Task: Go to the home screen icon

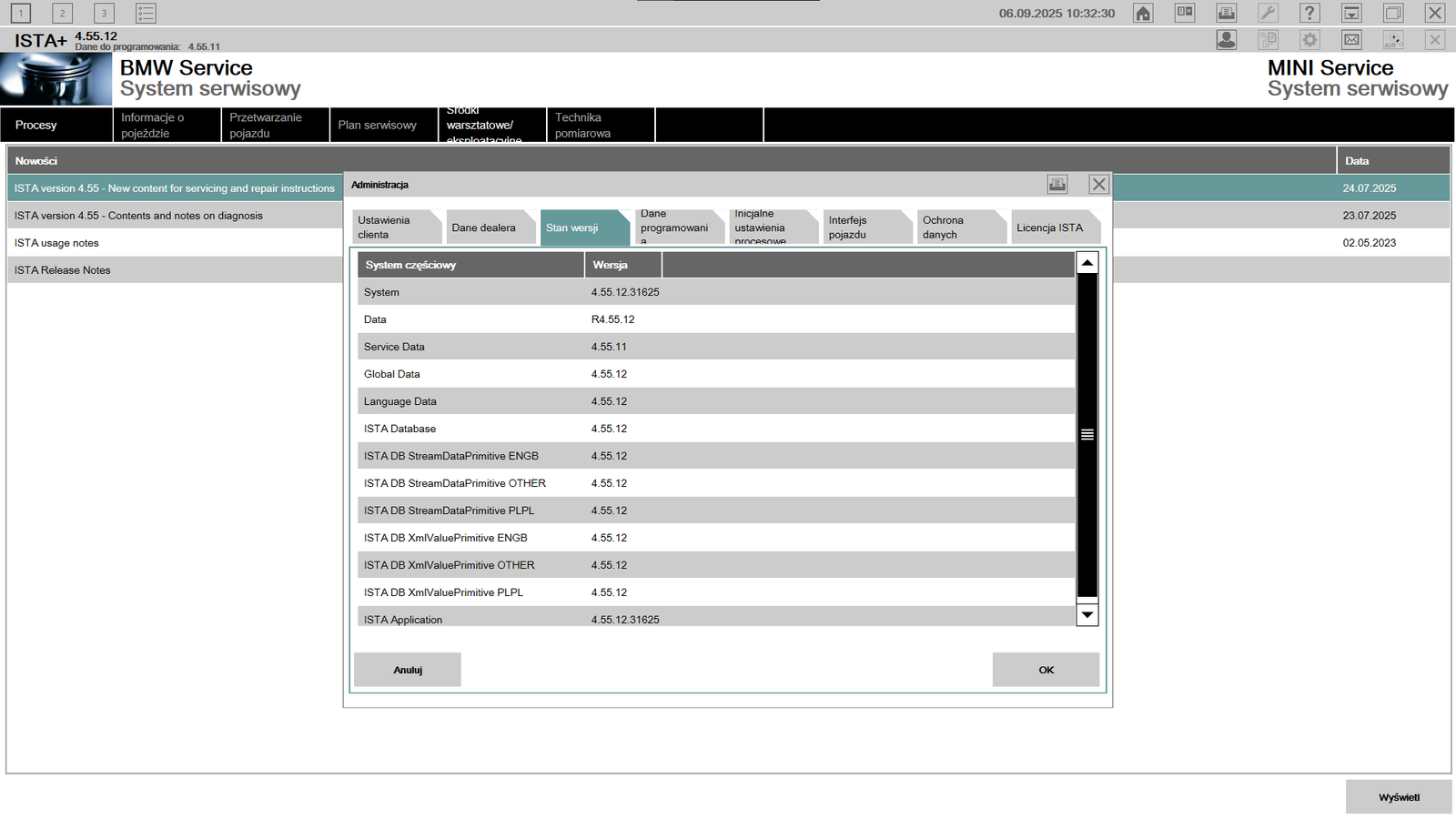Action: click(x=1143, y=13)
